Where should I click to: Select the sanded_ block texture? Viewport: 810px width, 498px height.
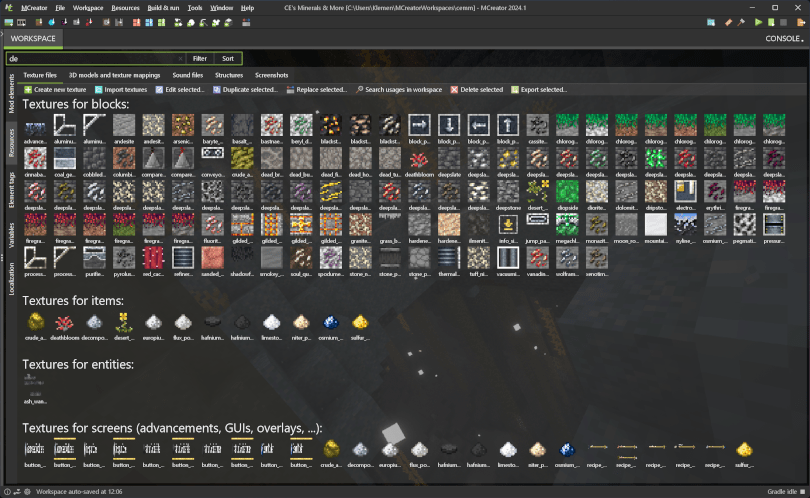pos(212,261)
